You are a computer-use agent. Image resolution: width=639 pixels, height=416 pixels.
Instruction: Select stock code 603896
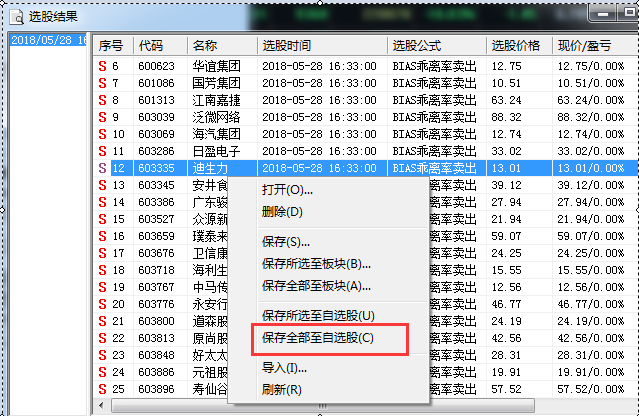click(156, 389)
